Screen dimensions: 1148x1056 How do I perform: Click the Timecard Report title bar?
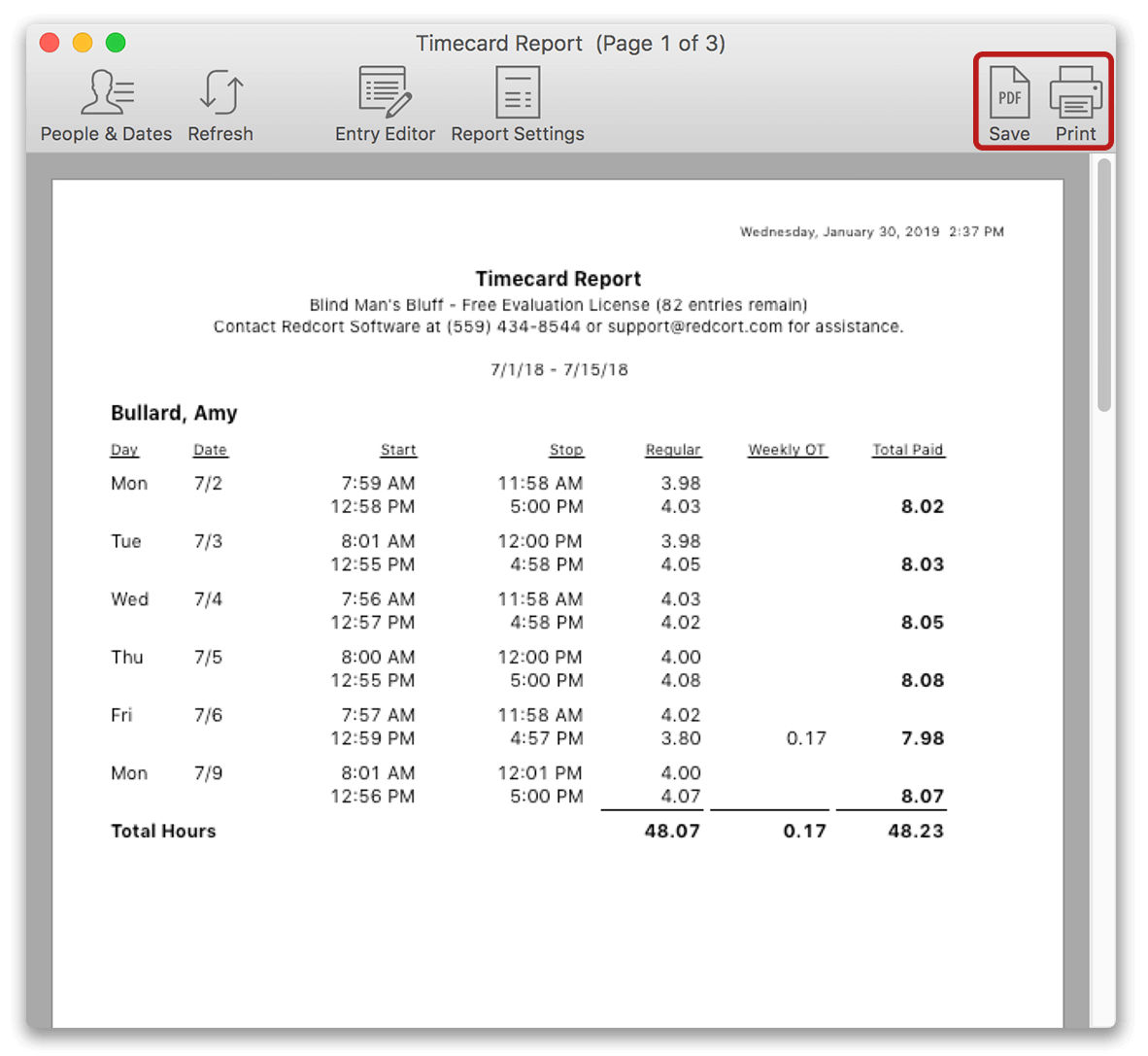pyautogui.click(x=572, y=43)
